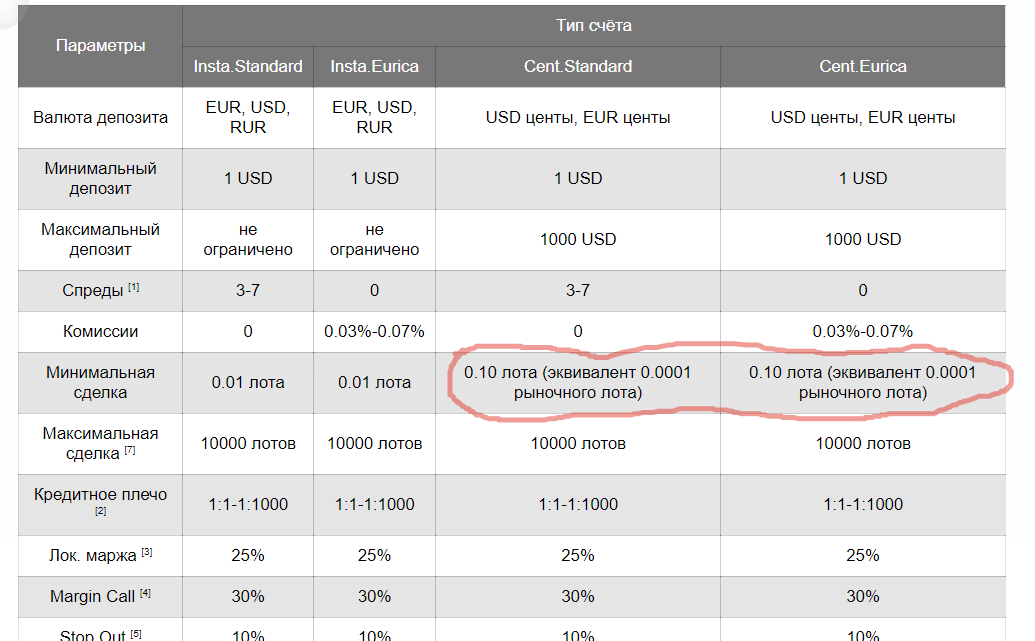Click Insta.Standard deposit currency EUR, USD, RUR
1035x641 pixels.
(x=248, y=118)
